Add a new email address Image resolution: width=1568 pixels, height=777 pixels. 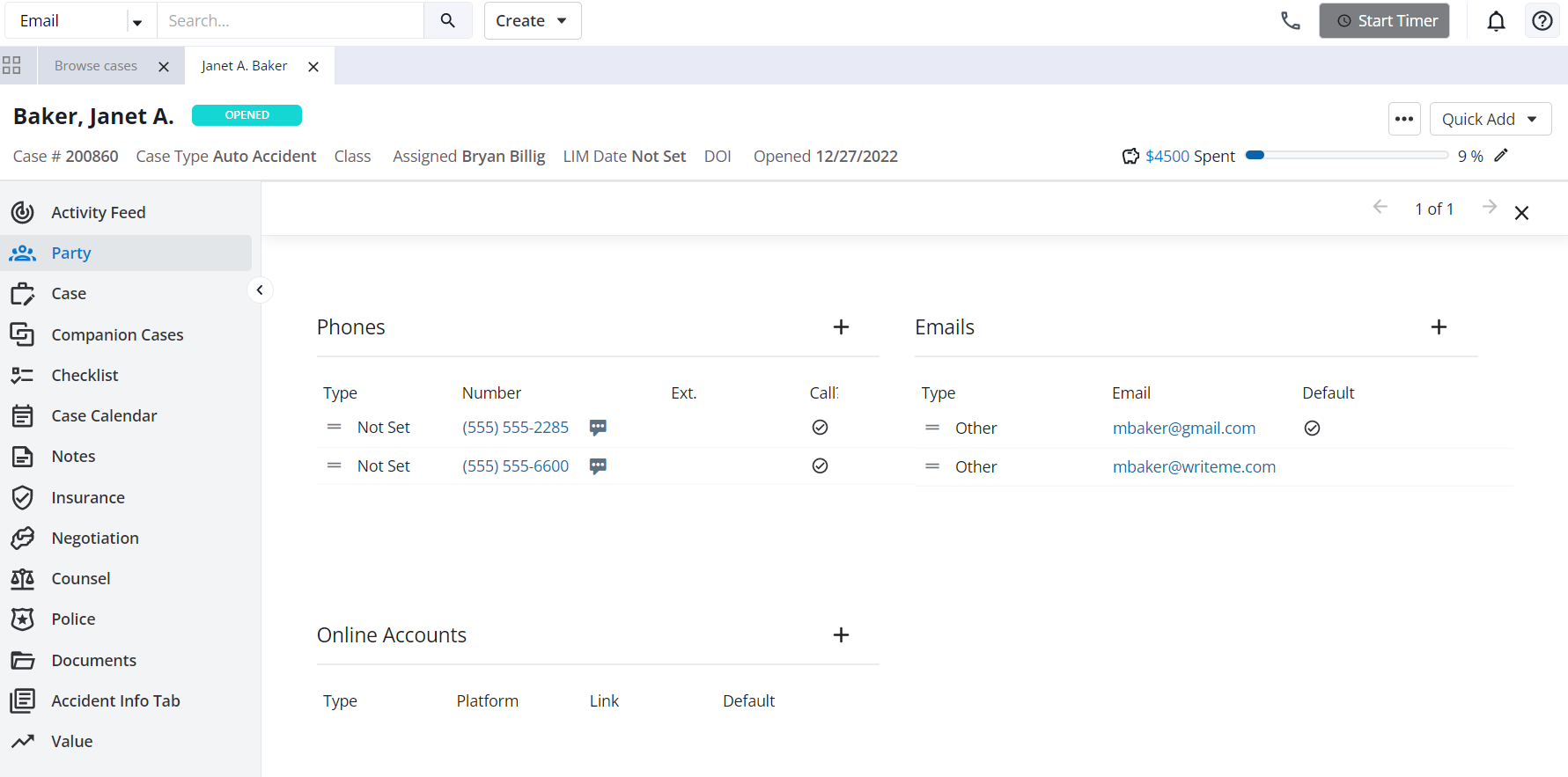tap(1439, 327)
